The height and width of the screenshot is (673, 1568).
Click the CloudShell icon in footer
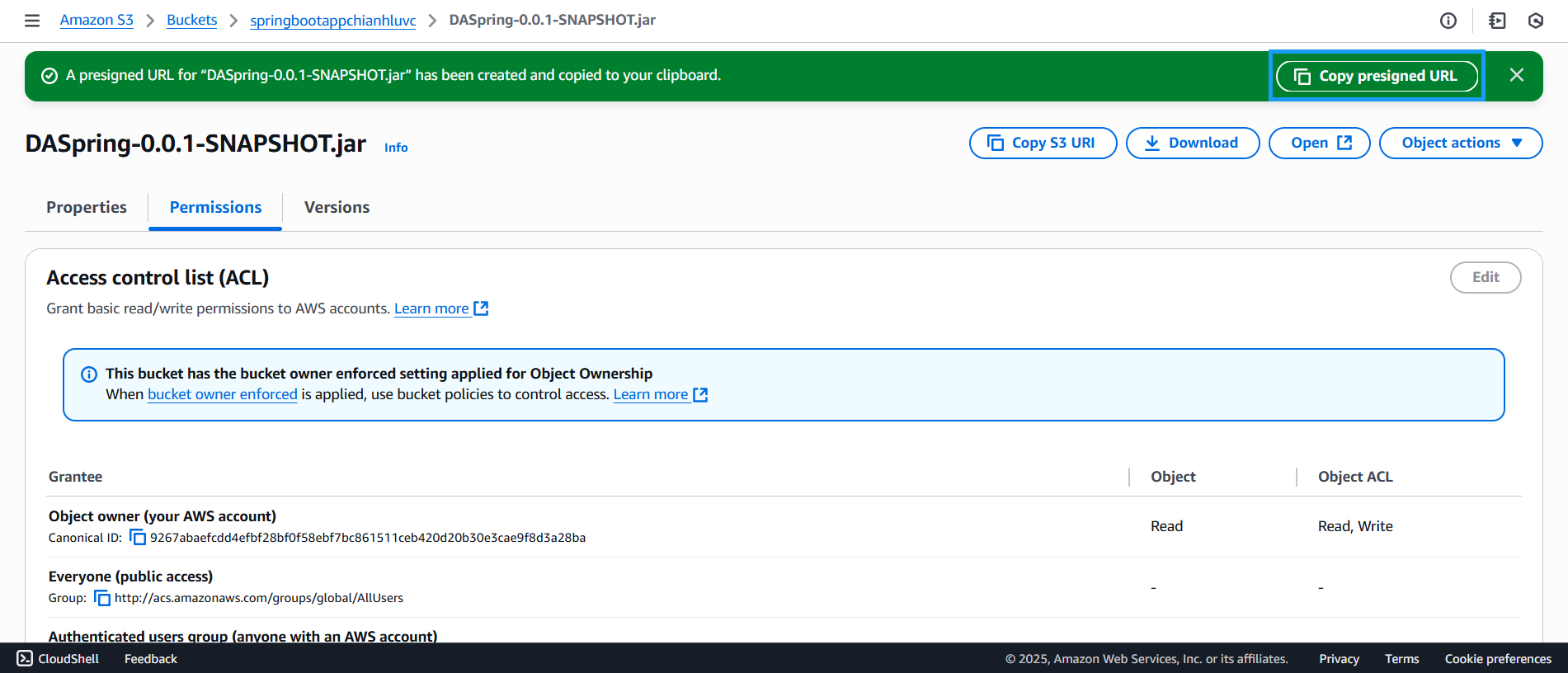[x=25, y=658]
